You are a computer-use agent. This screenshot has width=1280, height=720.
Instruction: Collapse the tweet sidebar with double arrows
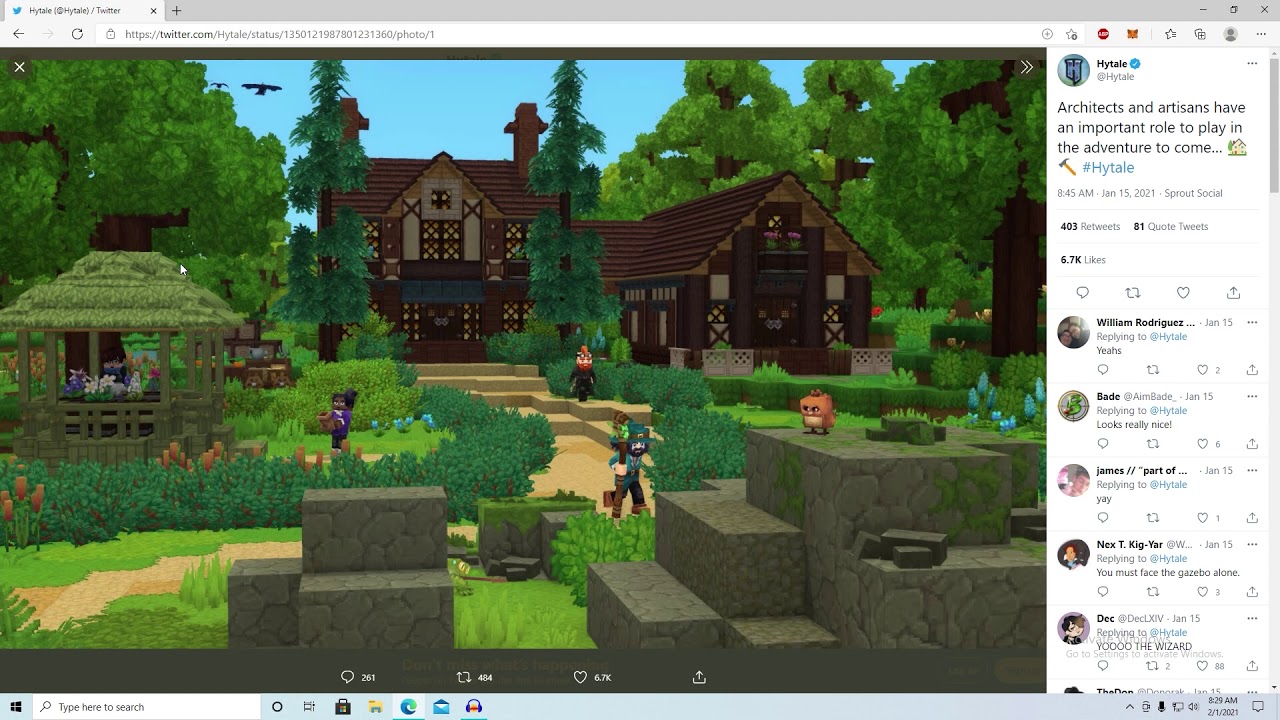click(x=1026, y=67)
